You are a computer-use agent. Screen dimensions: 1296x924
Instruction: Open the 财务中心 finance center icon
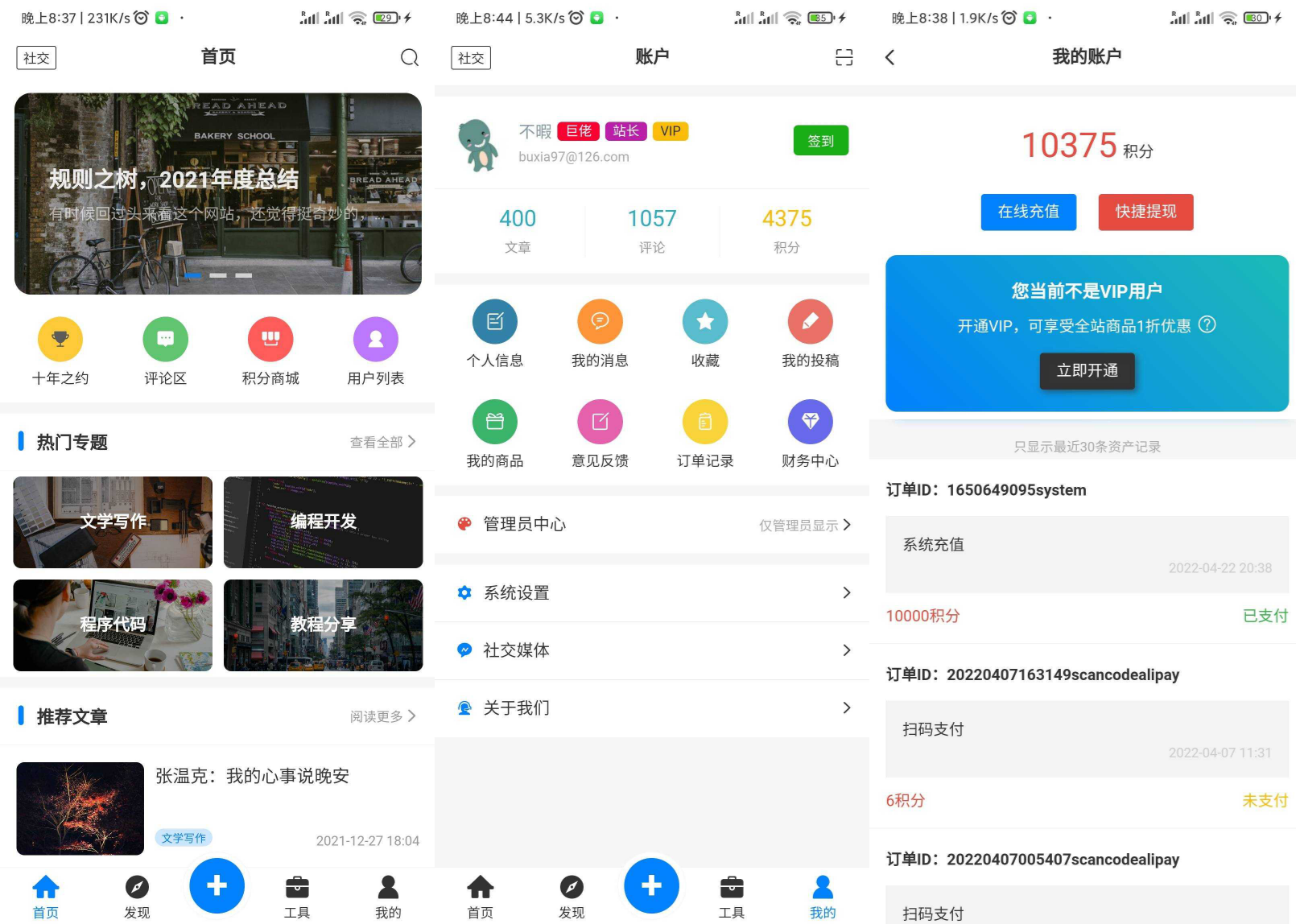811,421
